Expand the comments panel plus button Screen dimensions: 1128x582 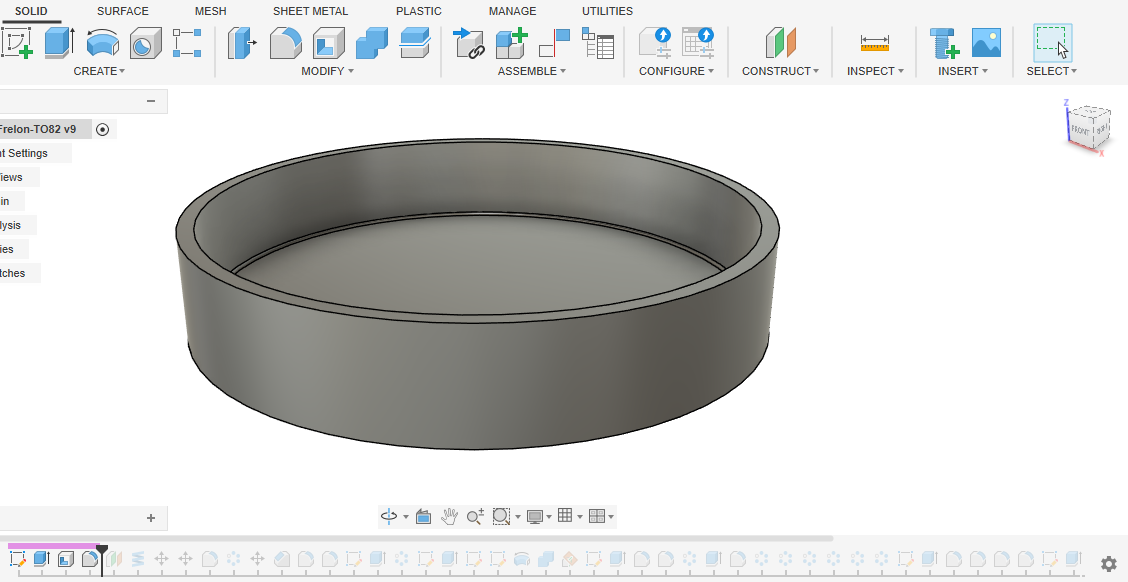tap(151, 518)
